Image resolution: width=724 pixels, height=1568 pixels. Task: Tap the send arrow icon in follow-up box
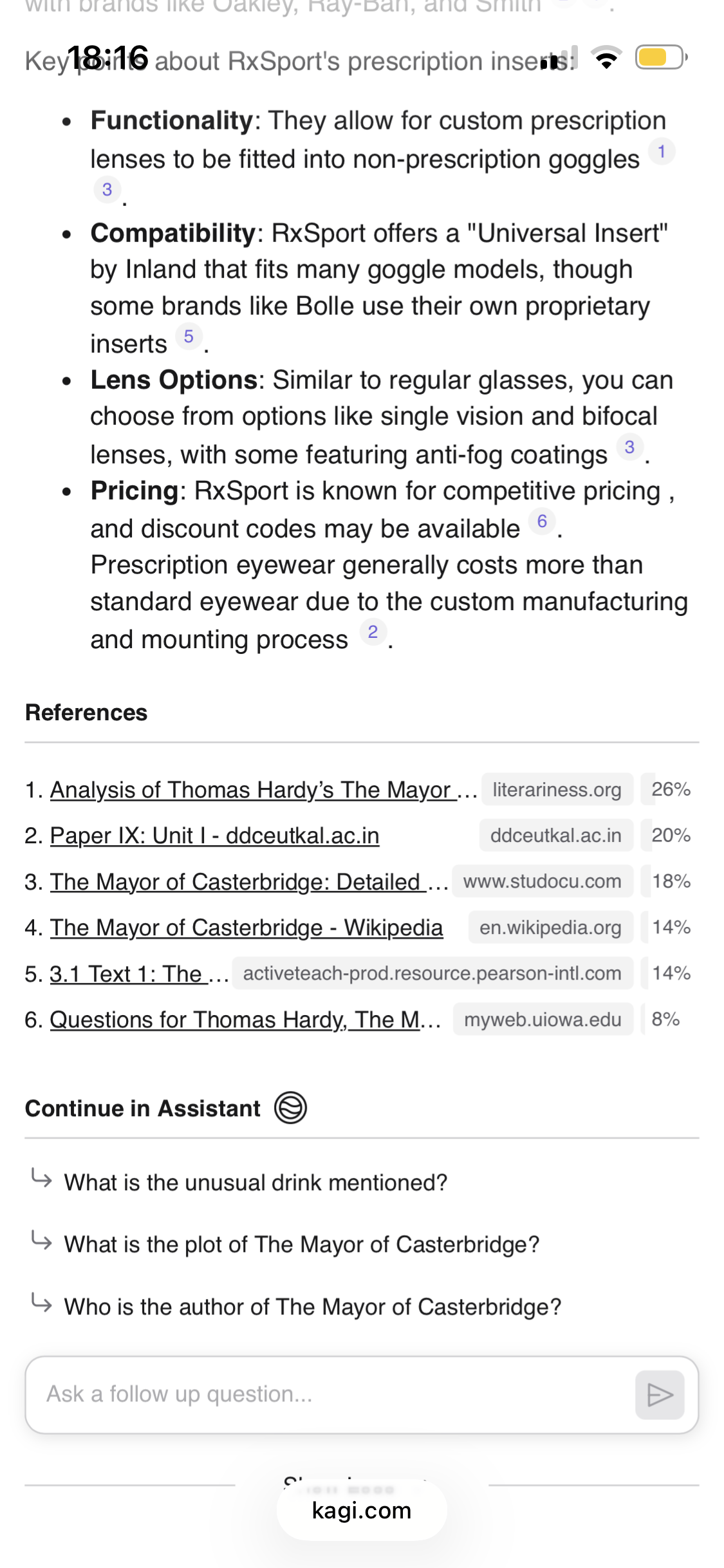coord(659,1395)
